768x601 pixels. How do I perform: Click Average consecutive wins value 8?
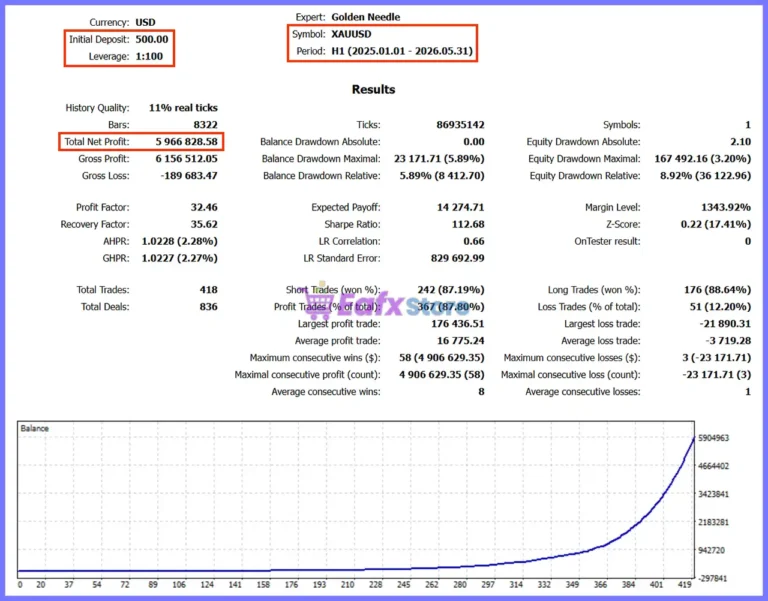[481, 392]
